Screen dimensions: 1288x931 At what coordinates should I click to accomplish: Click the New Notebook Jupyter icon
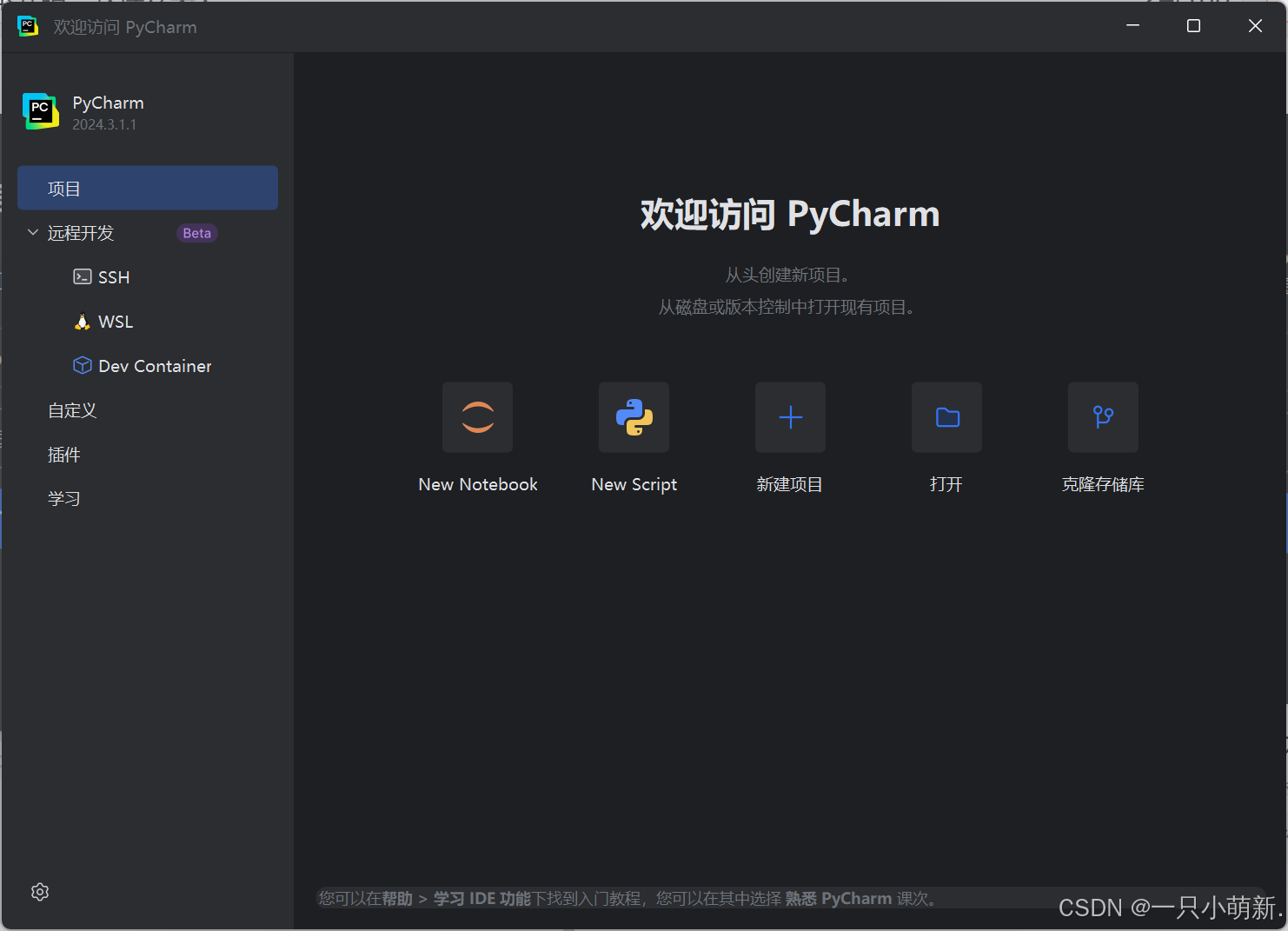tap(477, 417)
